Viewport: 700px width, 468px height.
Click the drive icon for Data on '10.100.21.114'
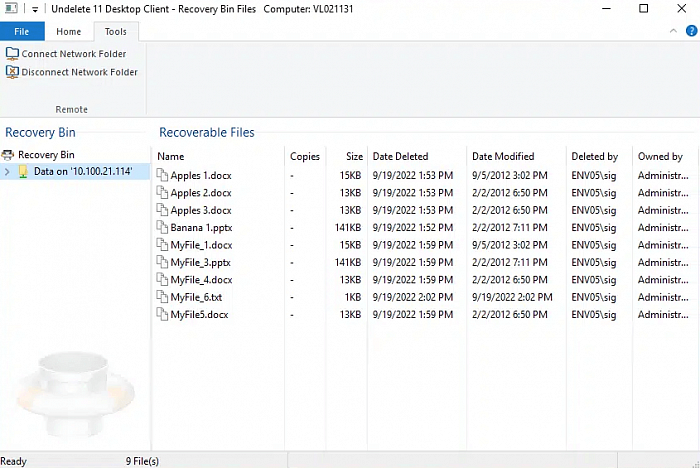[23, 171]
